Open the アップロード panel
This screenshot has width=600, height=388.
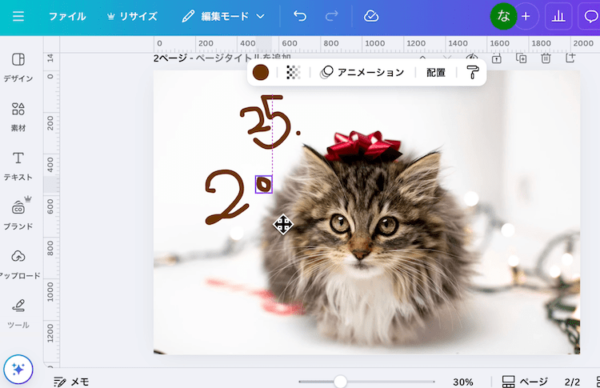pyautogui.click(x=19, y=264)
